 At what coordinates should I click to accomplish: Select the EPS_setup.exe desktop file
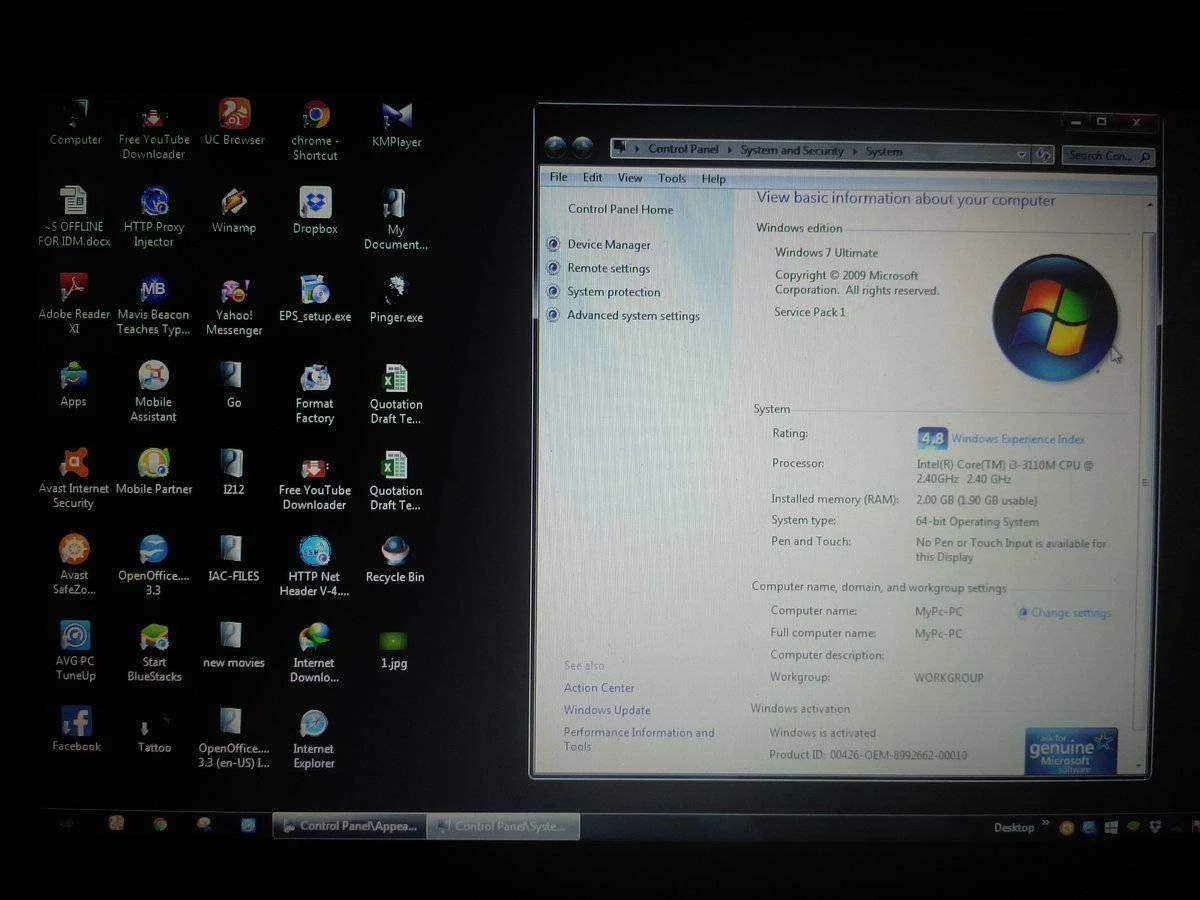(x=315, y=298)
